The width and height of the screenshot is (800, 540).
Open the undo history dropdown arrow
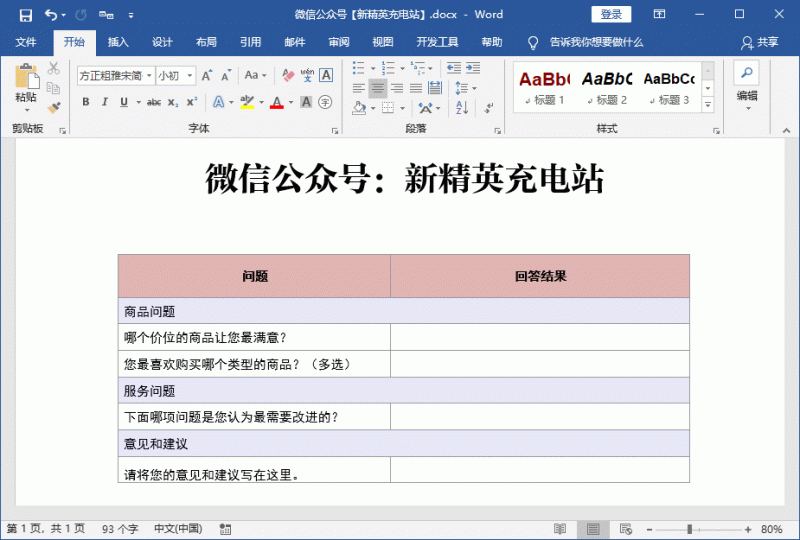(x=63, y=15)
